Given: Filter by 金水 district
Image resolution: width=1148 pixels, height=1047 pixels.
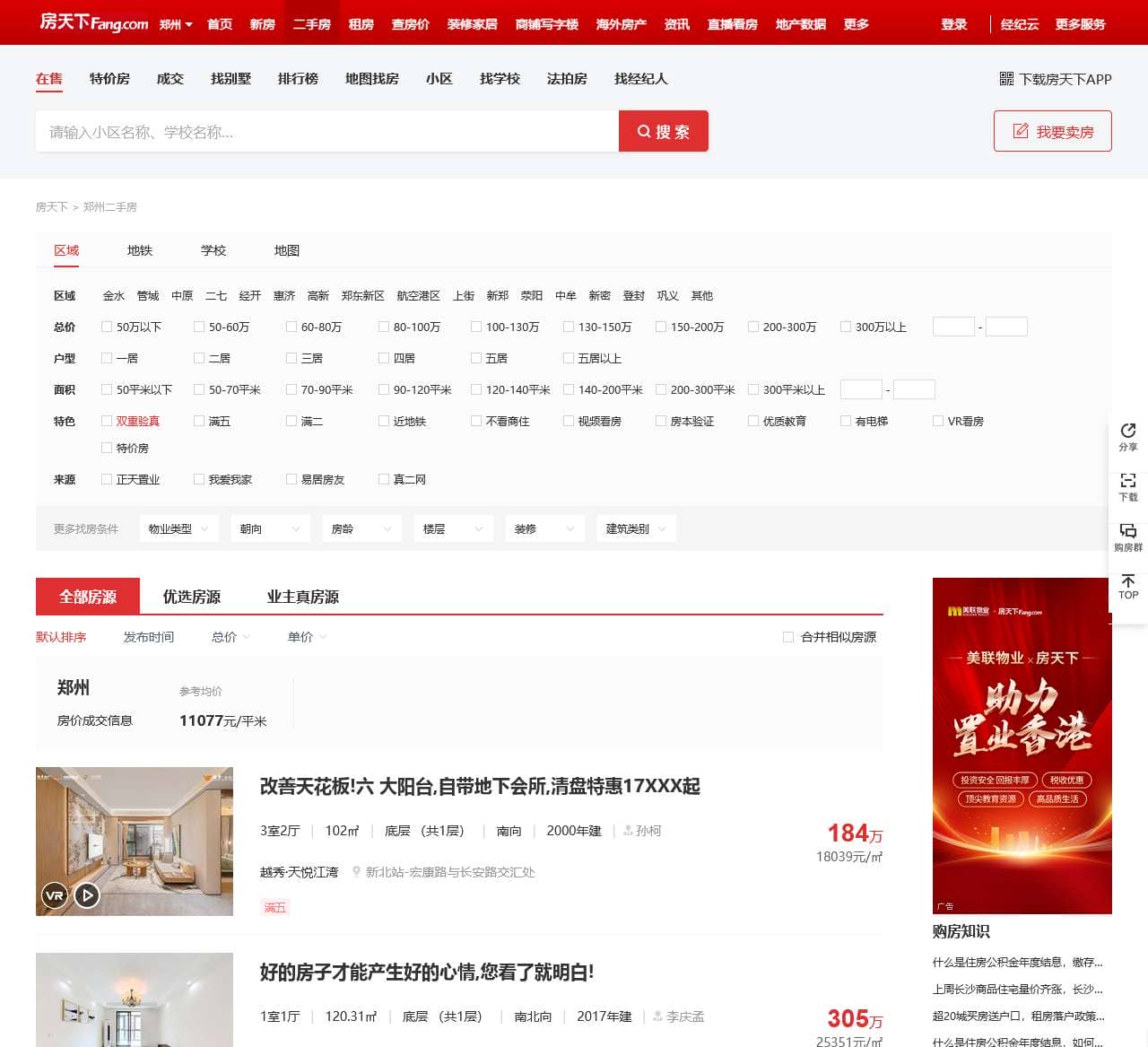Looking at the screenshot, I should click(x=114, y=296).
